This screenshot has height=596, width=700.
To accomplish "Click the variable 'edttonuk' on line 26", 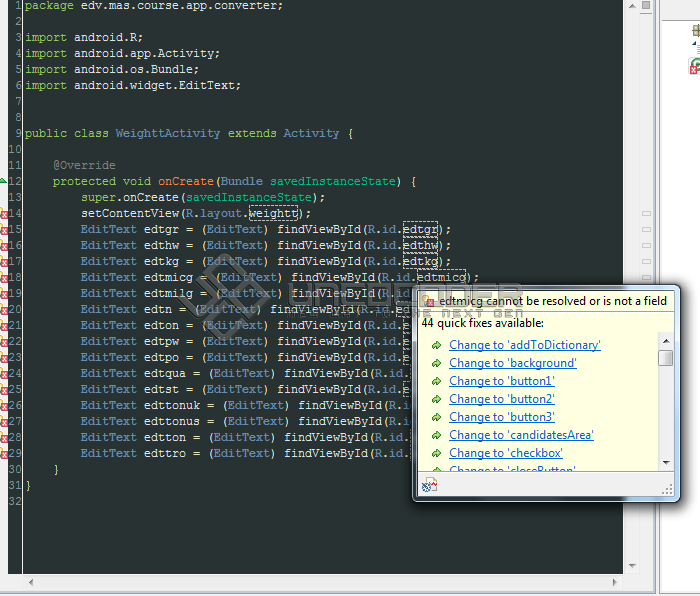I will (x=172, y=406).
